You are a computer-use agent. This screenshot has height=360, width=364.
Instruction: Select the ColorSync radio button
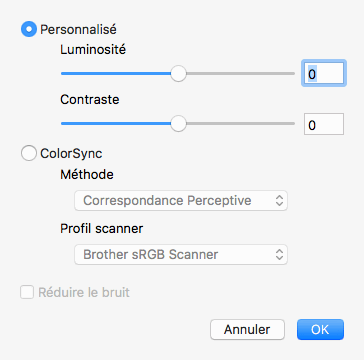pyautogui.click(x=29, y=153)
